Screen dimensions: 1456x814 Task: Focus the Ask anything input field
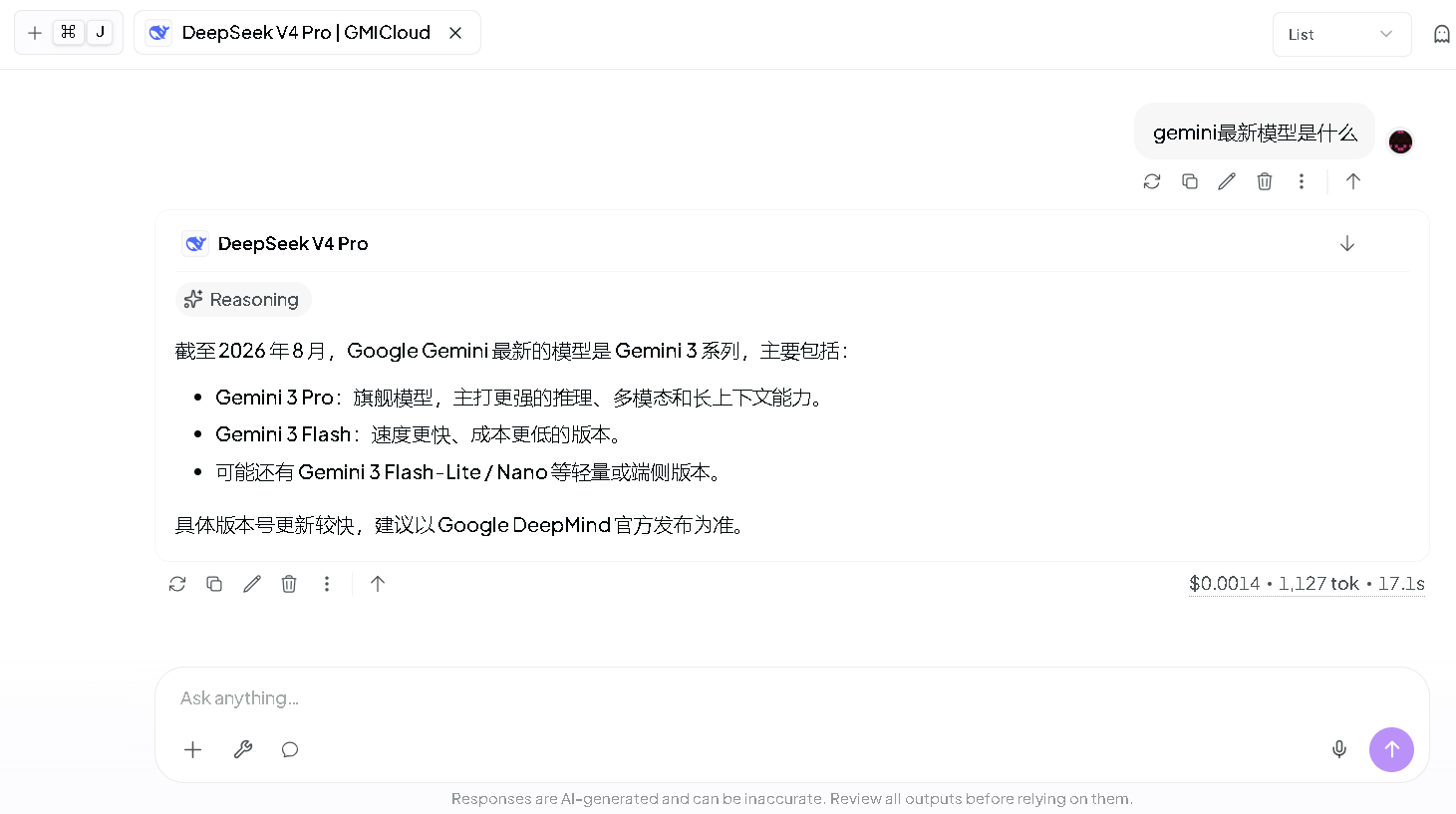[792, 698]
